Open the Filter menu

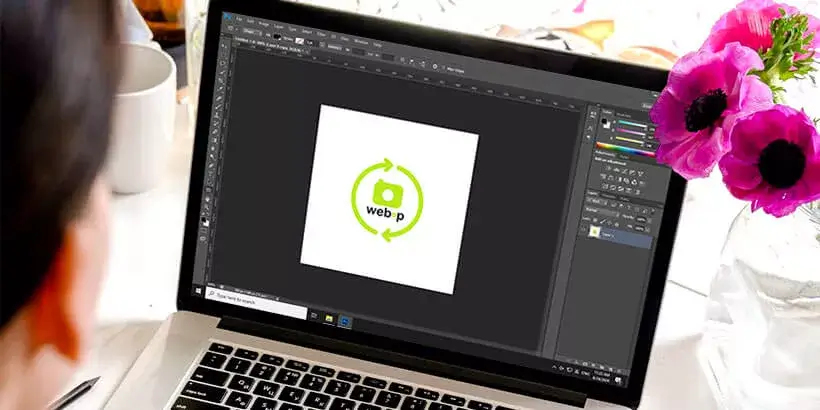(x=321, y=34)
